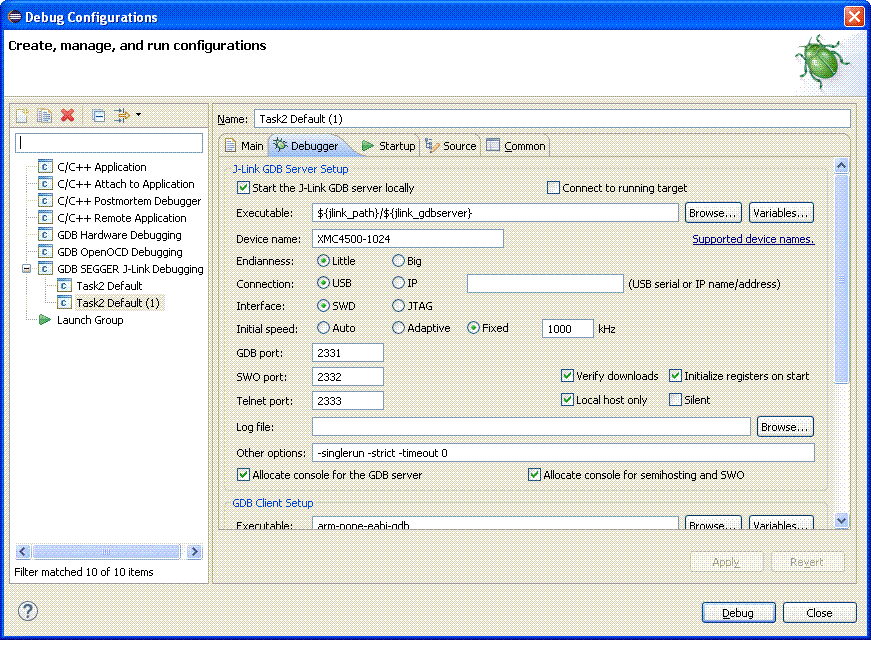Toggle Local host only checkbox
This screenshot has height=648, width=871.
567,399
